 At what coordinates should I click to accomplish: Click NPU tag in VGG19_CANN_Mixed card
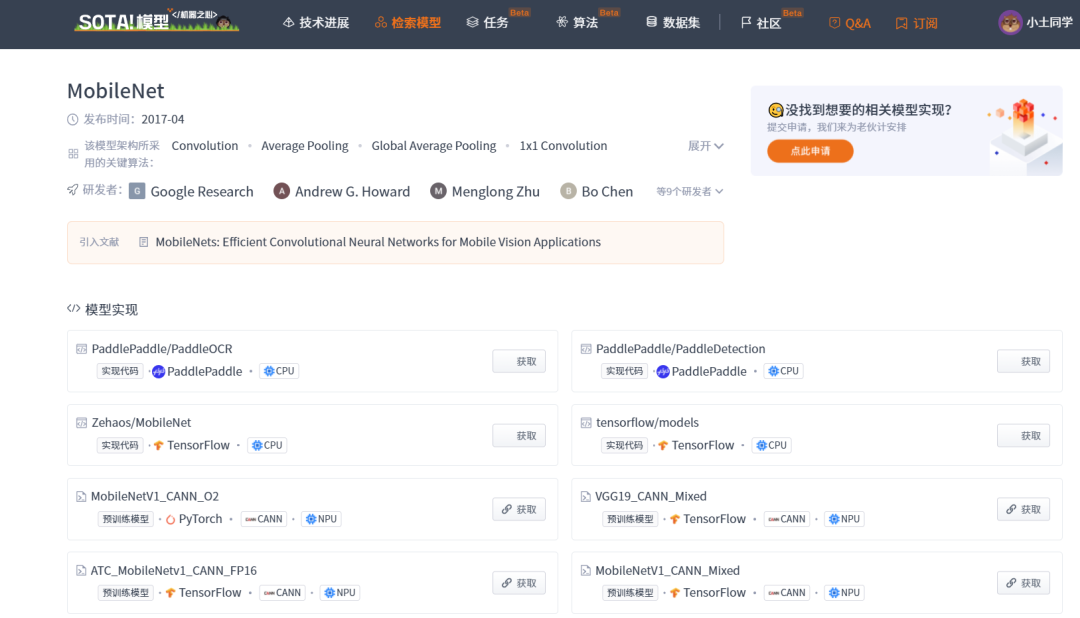tap(844, 519)
